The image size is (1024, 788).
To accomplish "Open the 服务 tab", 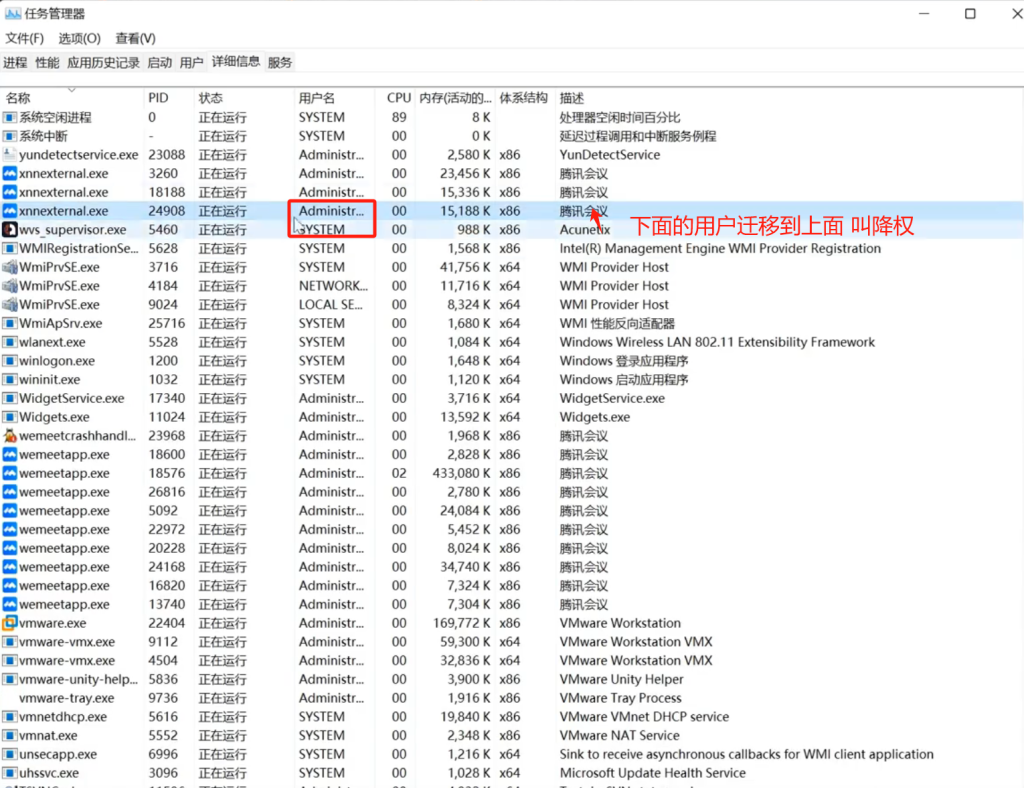I will pyautogui.click(x=280, y=63).
